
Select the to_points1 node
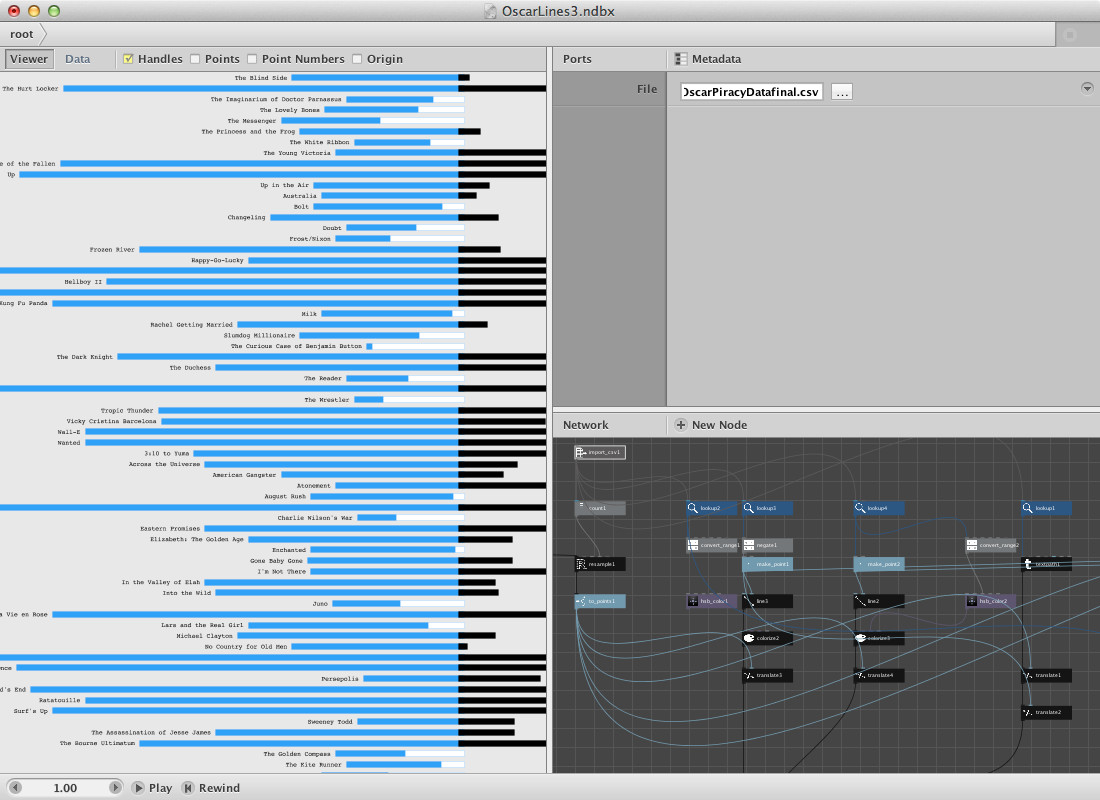point(600,601)
